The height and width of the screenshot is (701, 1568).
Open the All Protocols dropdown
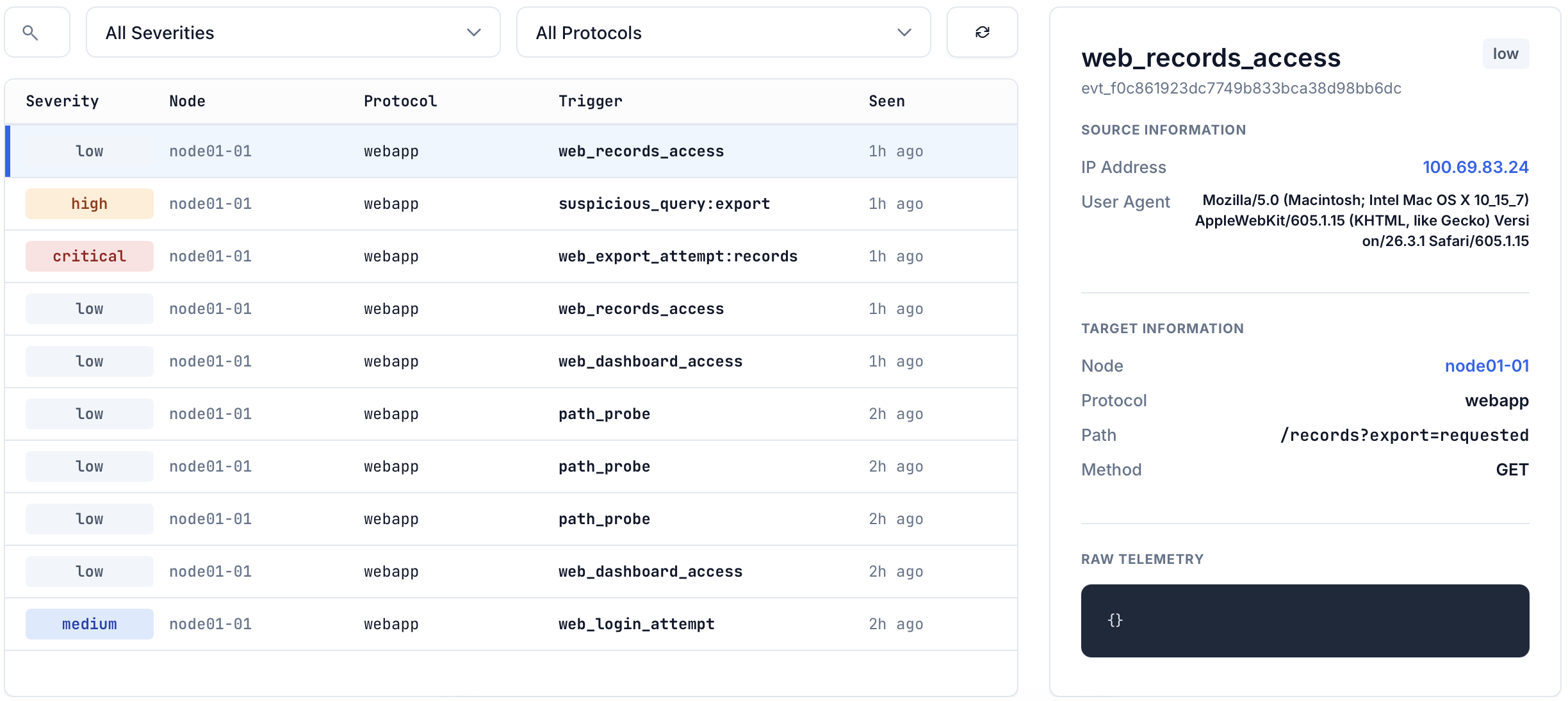click(723, 33)
